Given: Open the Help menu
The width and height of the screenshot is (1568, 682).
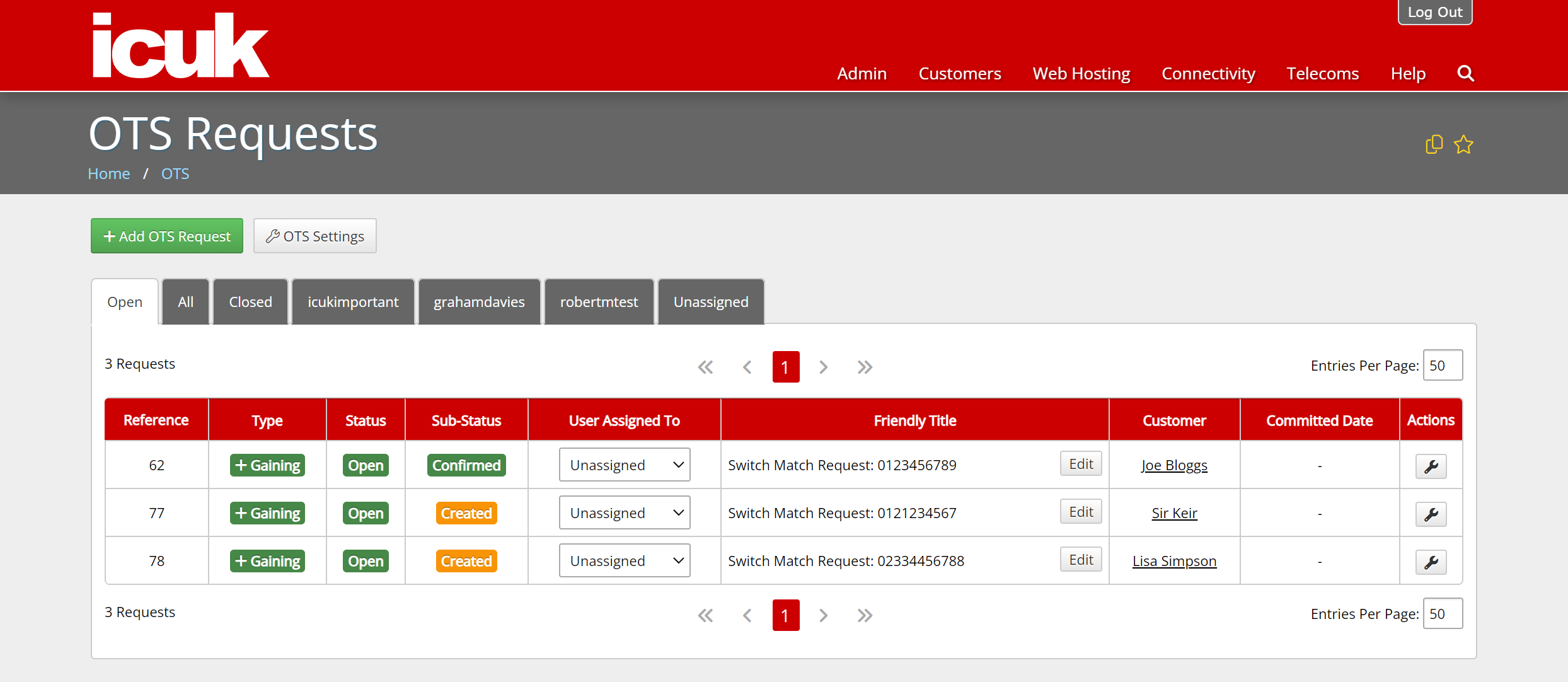Looking at the screenshot, I should pyautogui.click(x=1408, y=74).
